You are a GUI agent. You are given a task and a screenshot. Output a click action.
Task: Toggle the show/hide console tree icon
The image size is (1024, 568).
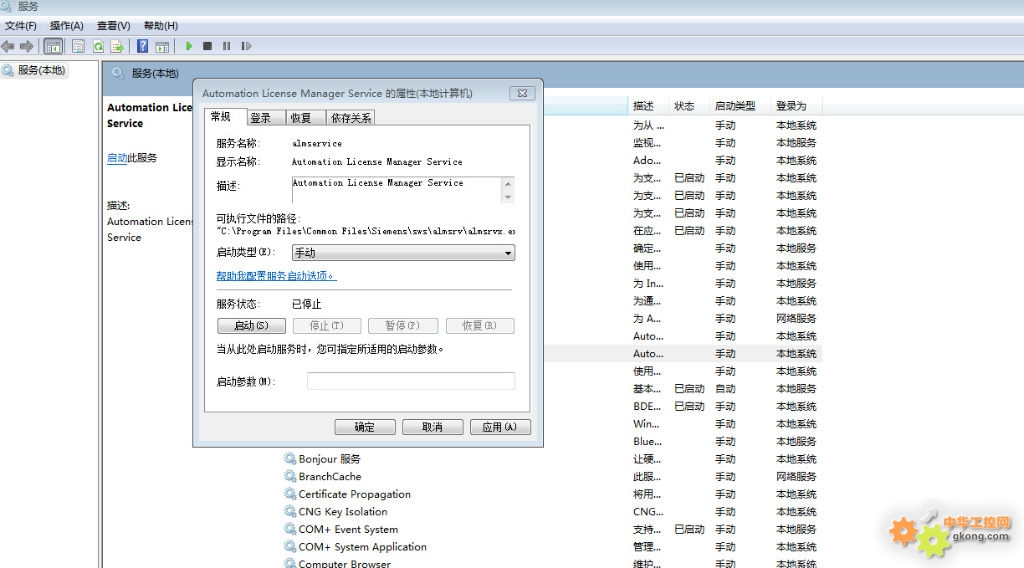coord(54,46)
